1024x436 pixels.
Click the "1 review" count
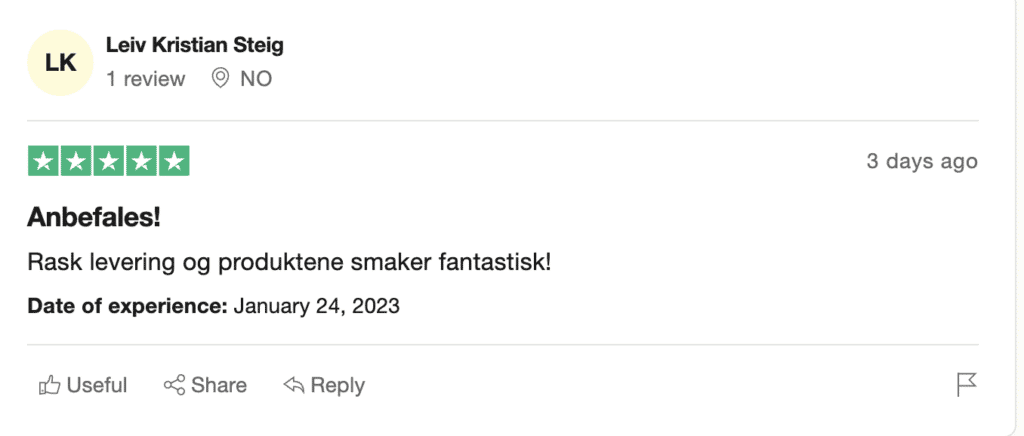(x=146, y=79)
